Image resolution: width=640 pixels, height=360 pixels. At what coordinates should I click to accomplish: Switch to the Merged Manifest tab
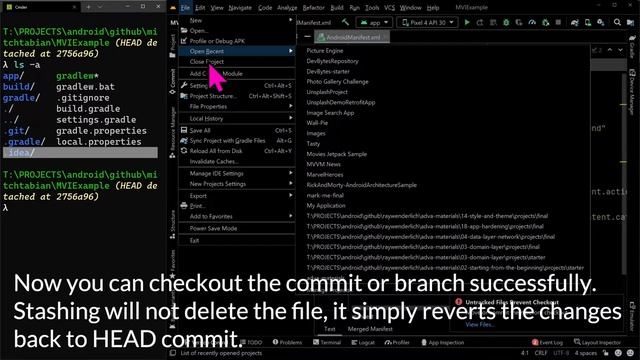click(x=370, y=329)
